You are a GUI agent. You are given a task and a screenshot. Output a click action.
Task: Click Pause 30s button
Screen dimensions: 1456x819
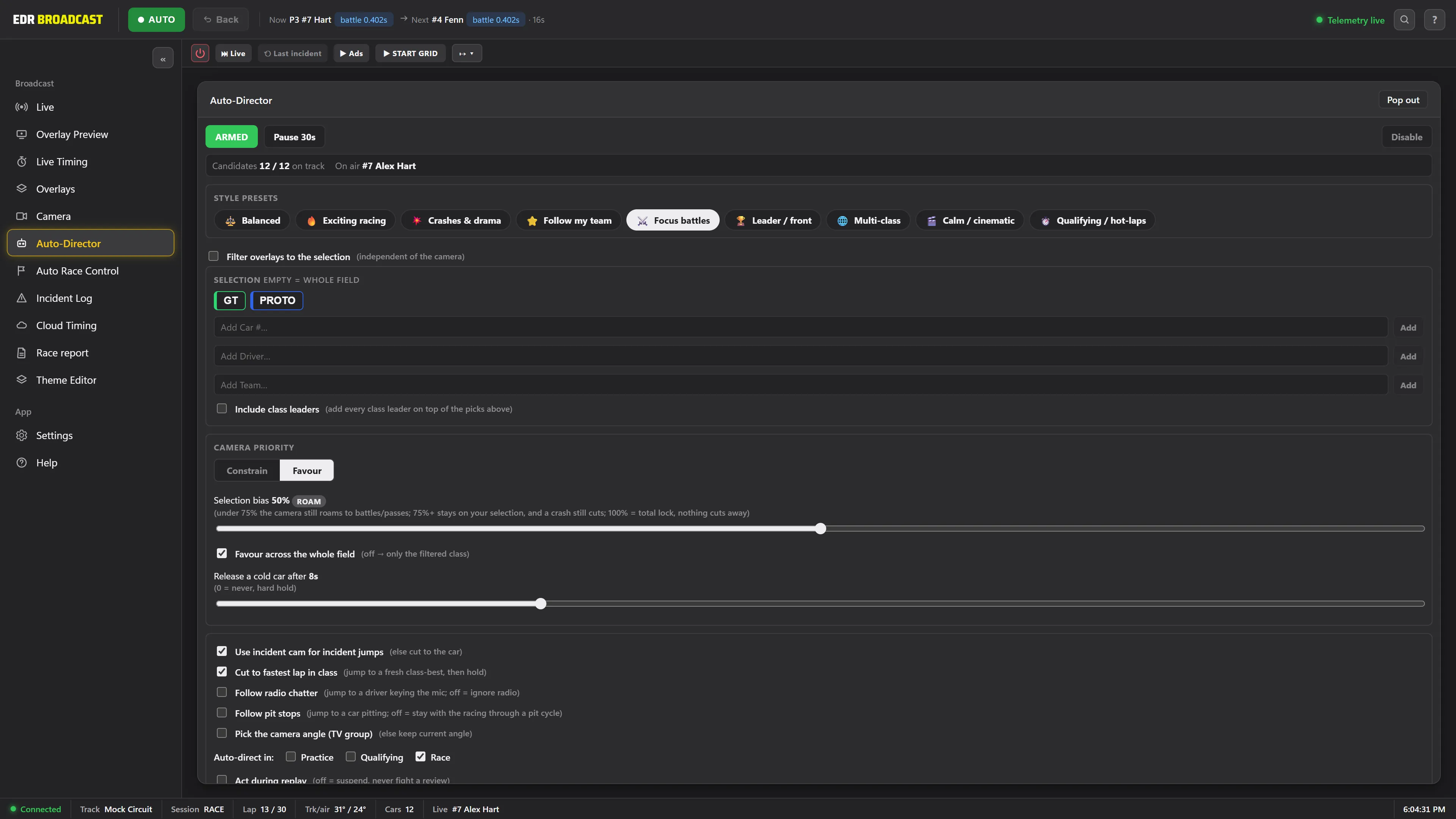(295, 137)
